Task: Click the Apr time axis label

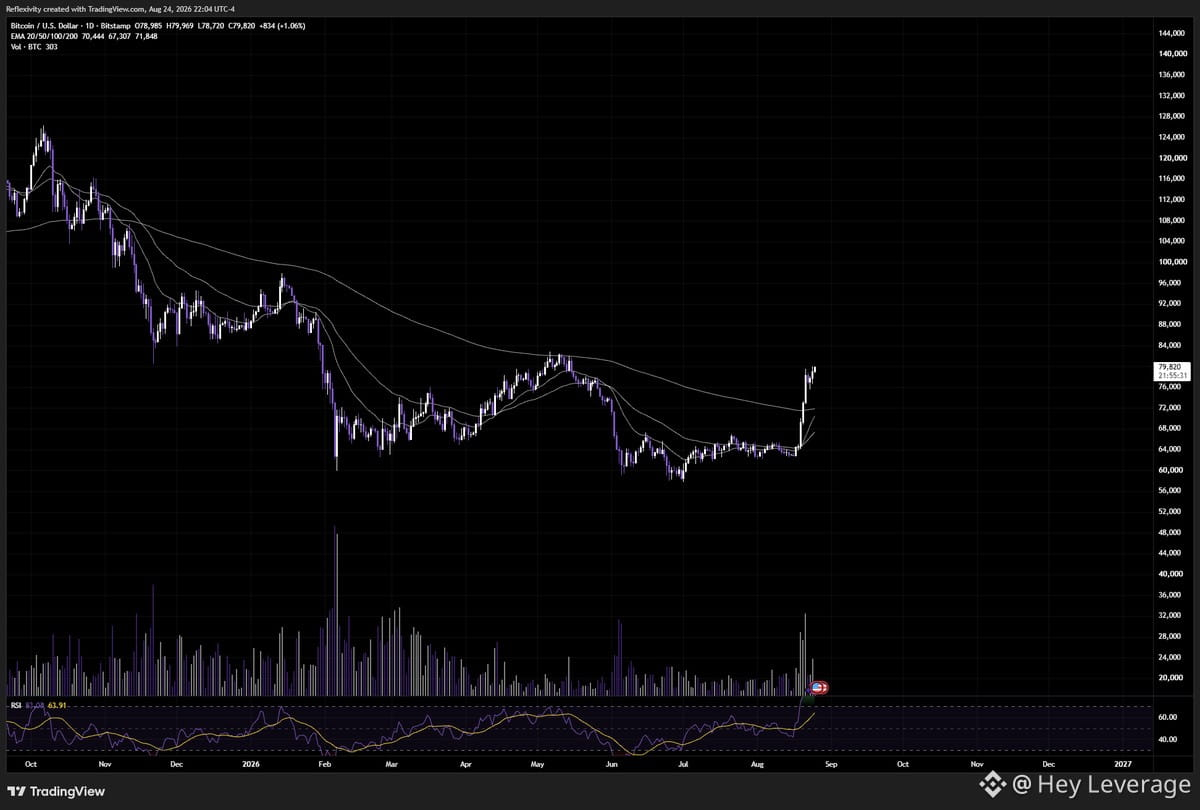Action: click(x=466, y=764)
